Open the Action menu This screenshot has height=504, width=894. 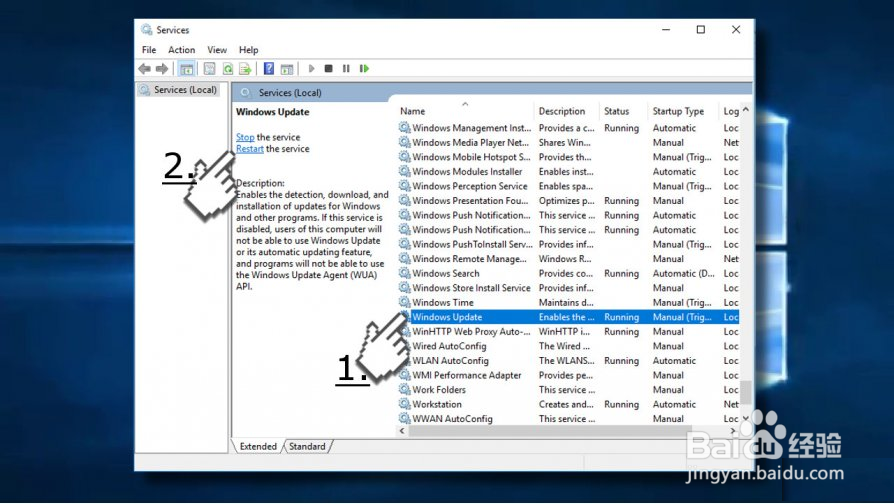click(181, 50)
